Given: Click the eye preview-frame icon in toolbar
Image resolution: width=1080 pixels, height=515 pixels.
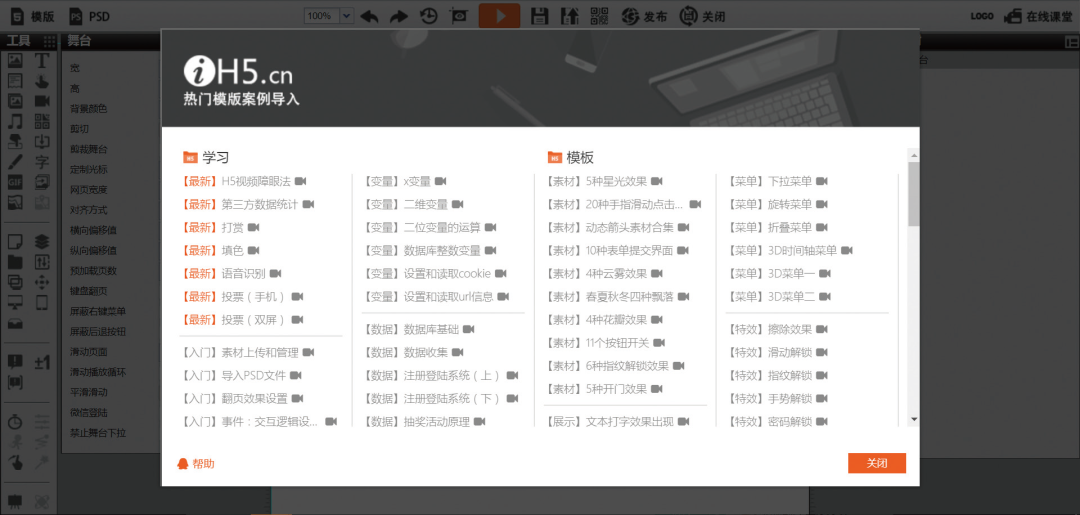Looking at the screenshot, I should pyautogui.click(x=458, y=17).
